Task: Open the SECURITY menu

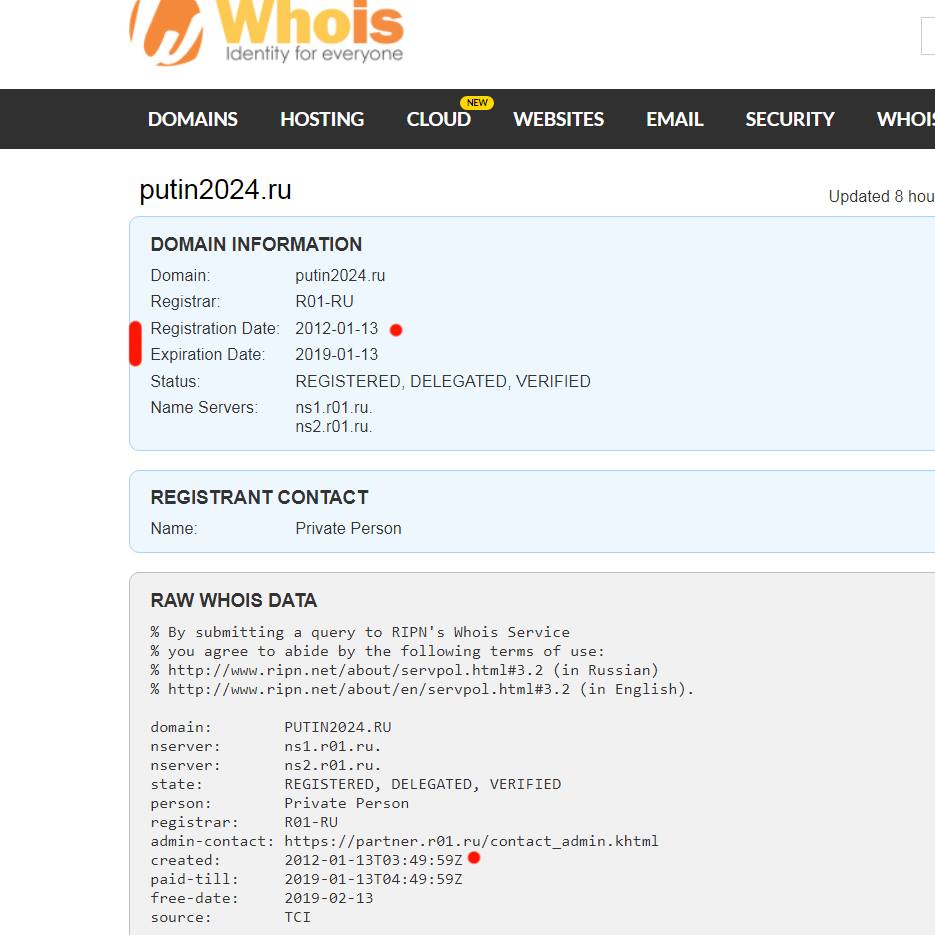Action: click(x=790, y=119)
